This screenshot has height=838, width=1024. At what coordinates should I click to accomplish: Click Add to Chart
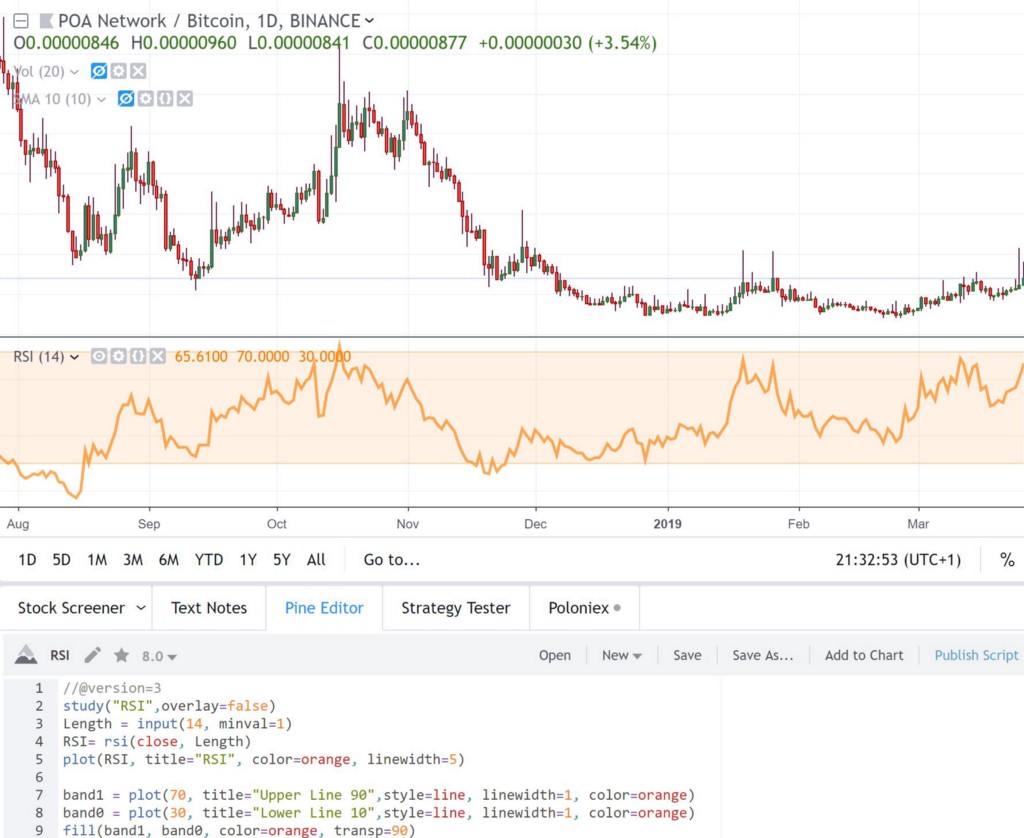pos(864,655)
